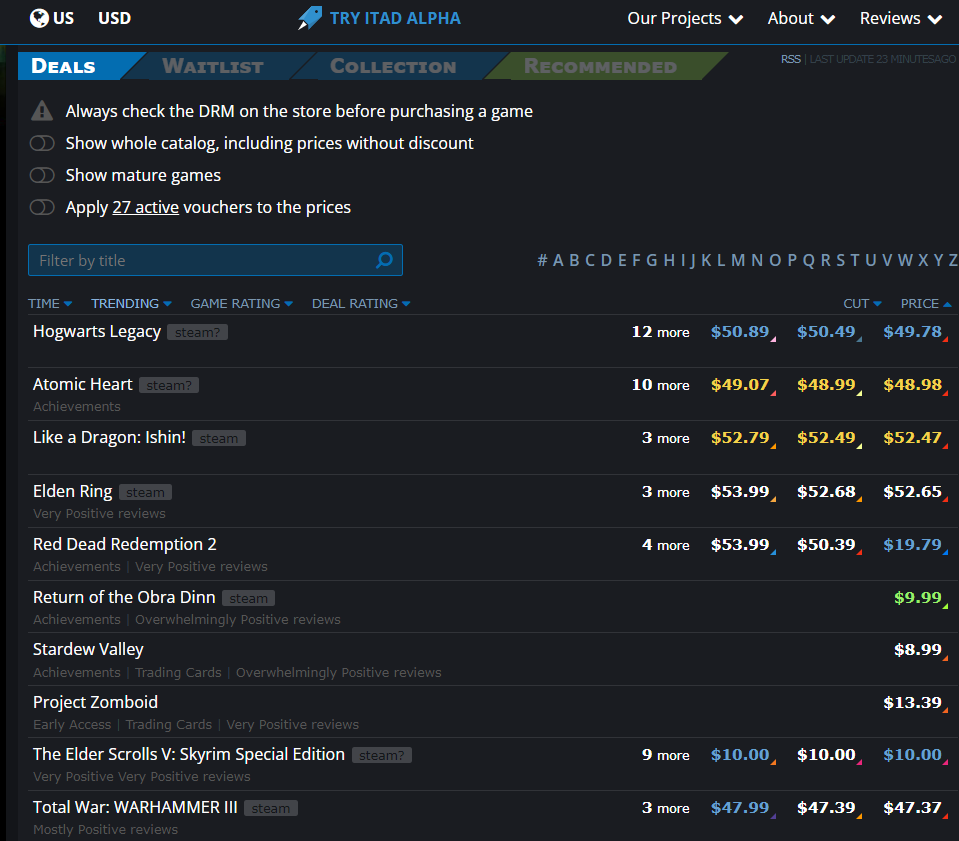Click the $52.65 Elden Ring price

(913, 492)
